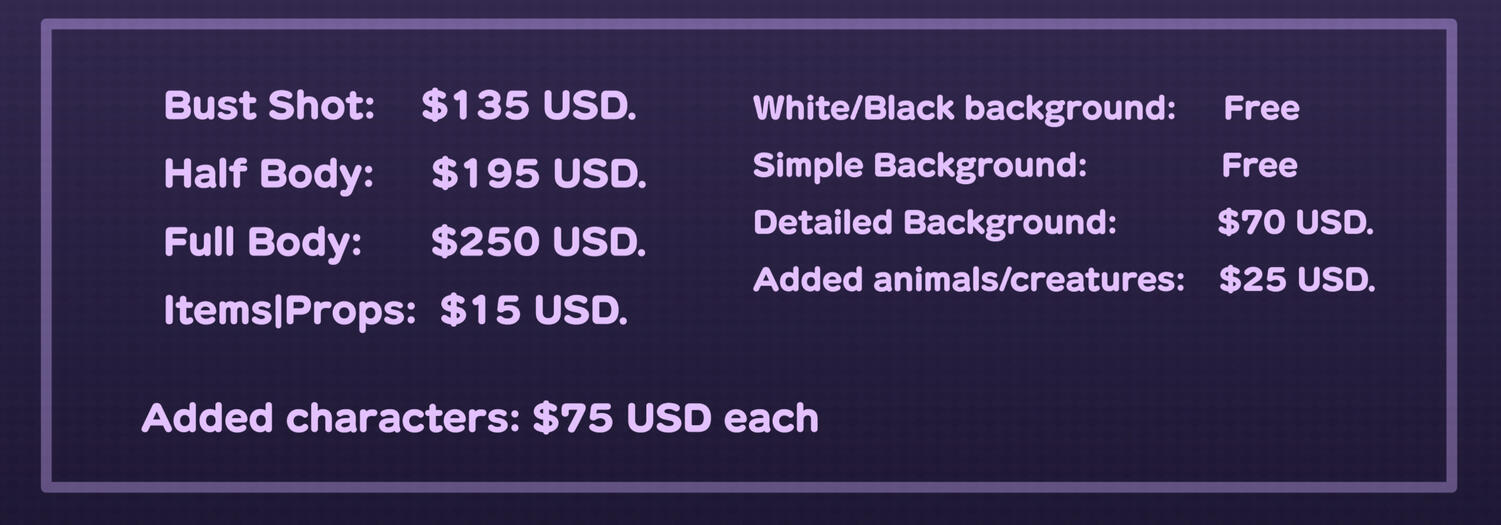Select the $25 USD price
Screen dimensions: 1501x525
1297,280
